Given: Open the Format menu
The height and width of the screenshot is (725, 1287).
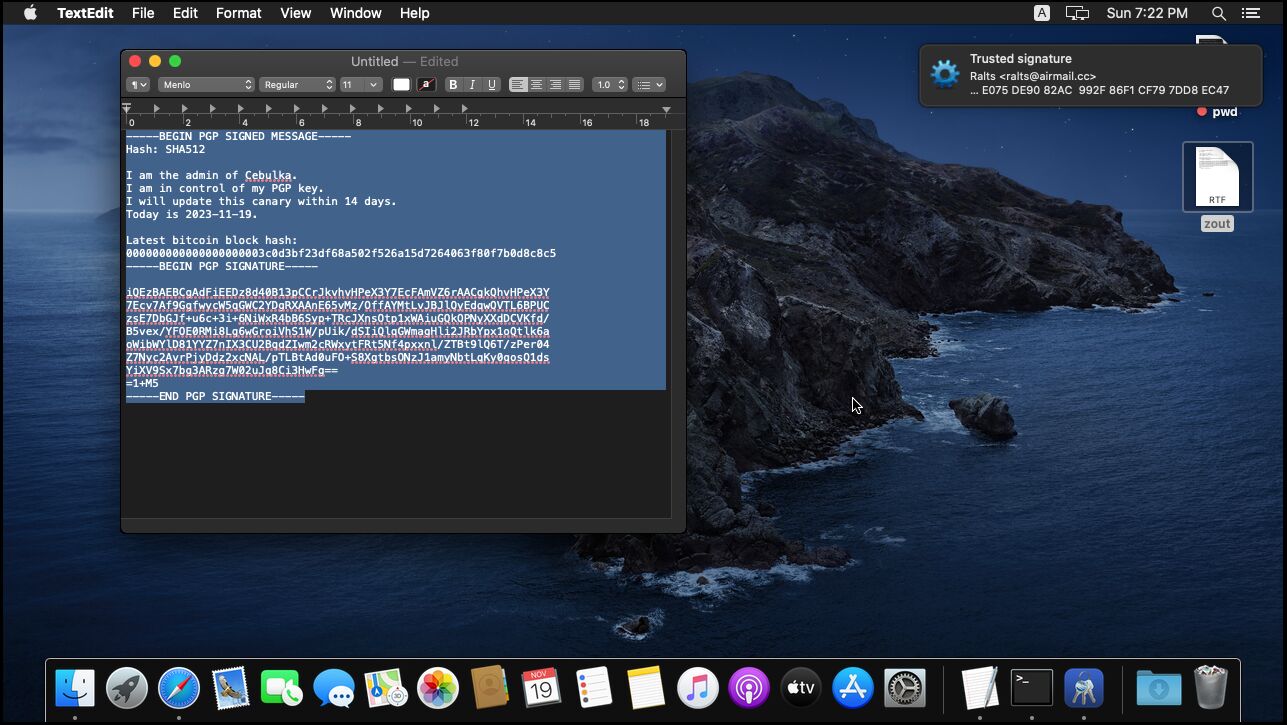Looking at the screenshot, I should 238,13.
